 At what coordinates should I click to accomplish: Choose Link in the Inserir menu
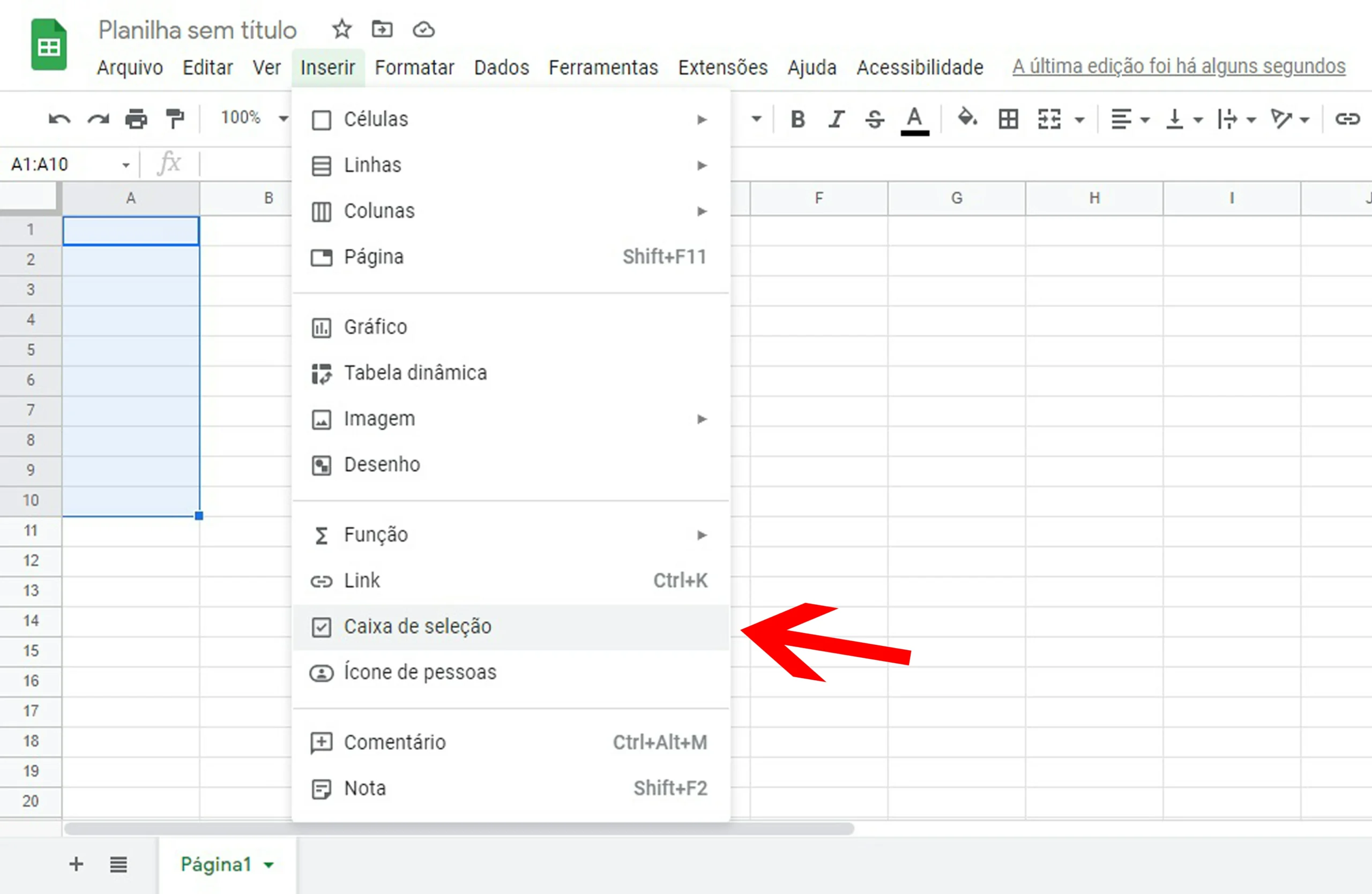(511, 581)
